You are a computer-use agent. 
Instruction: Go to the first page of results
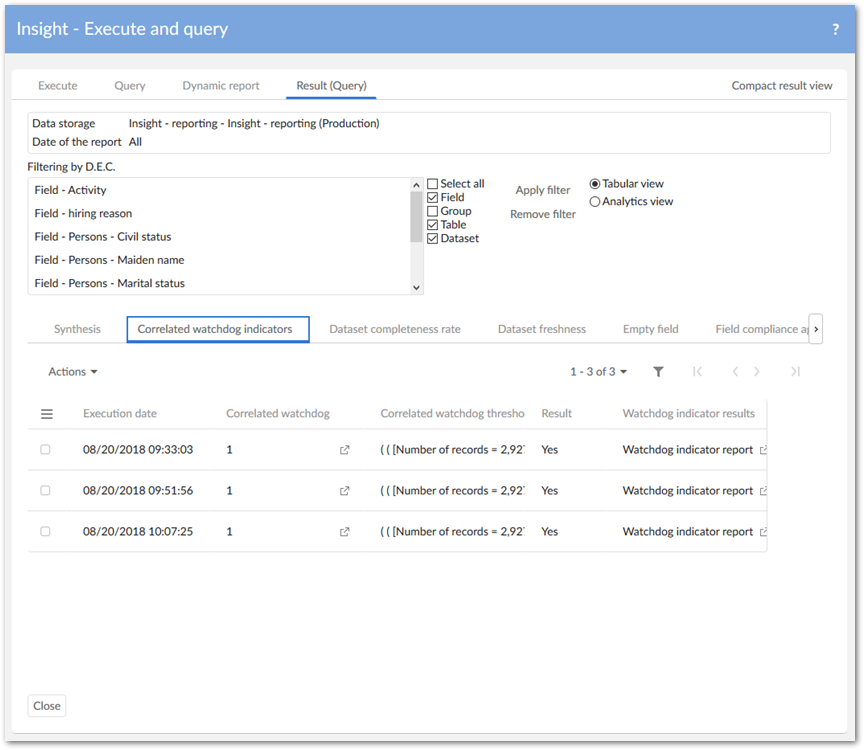pyautogui.click(x=697, y=372)
